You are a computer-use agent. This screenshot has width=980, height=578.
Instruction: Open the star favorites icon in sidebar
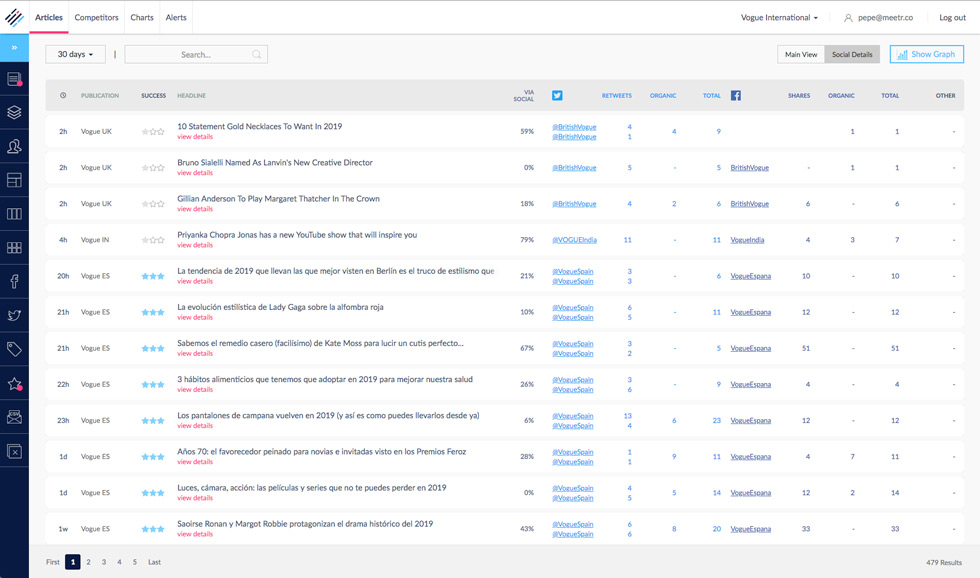(14, 384)
